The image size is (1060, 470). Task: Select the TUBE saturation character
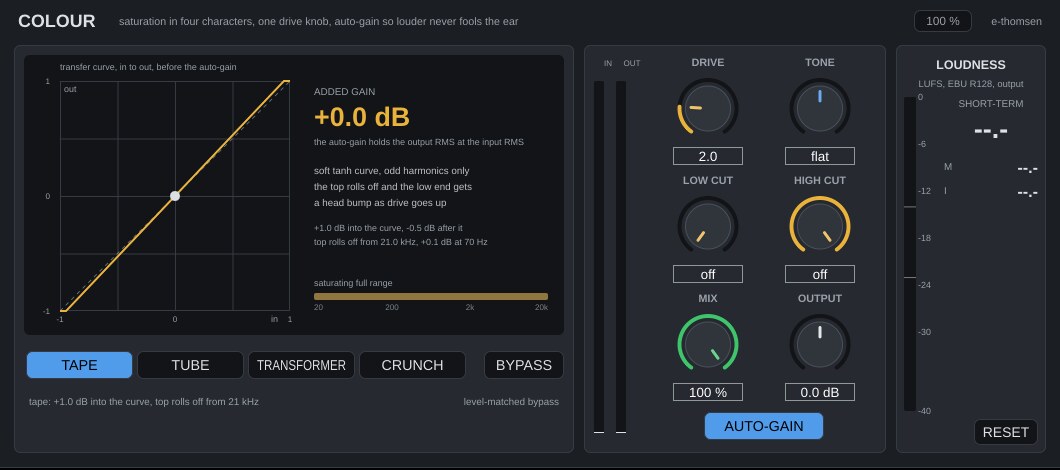tap(190, 365)
